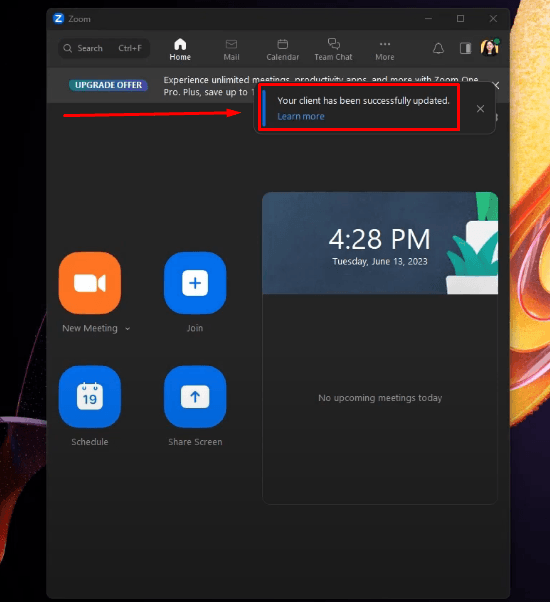Click the Zoom logo in title bar
This screenshot has width=550, height=602.
[58, 18]
